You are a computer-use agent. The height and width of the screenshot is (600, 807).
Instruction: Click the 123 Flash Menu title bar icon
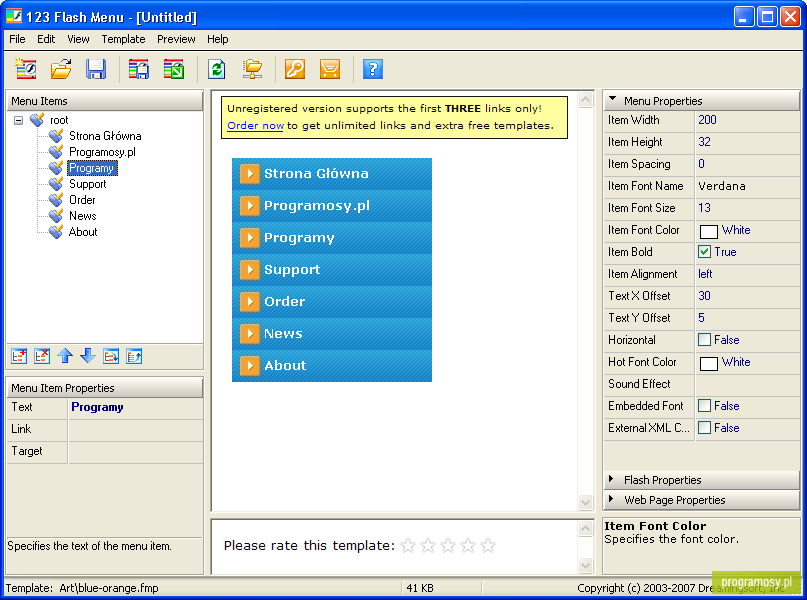[x=14, y=16]
